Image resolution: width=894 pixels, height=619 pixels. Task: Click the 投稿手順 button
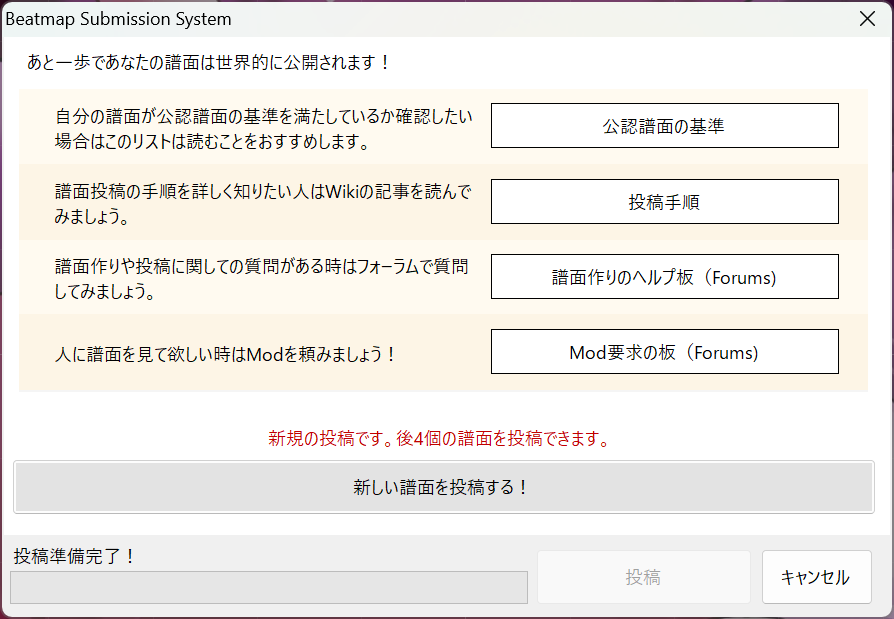664,202
